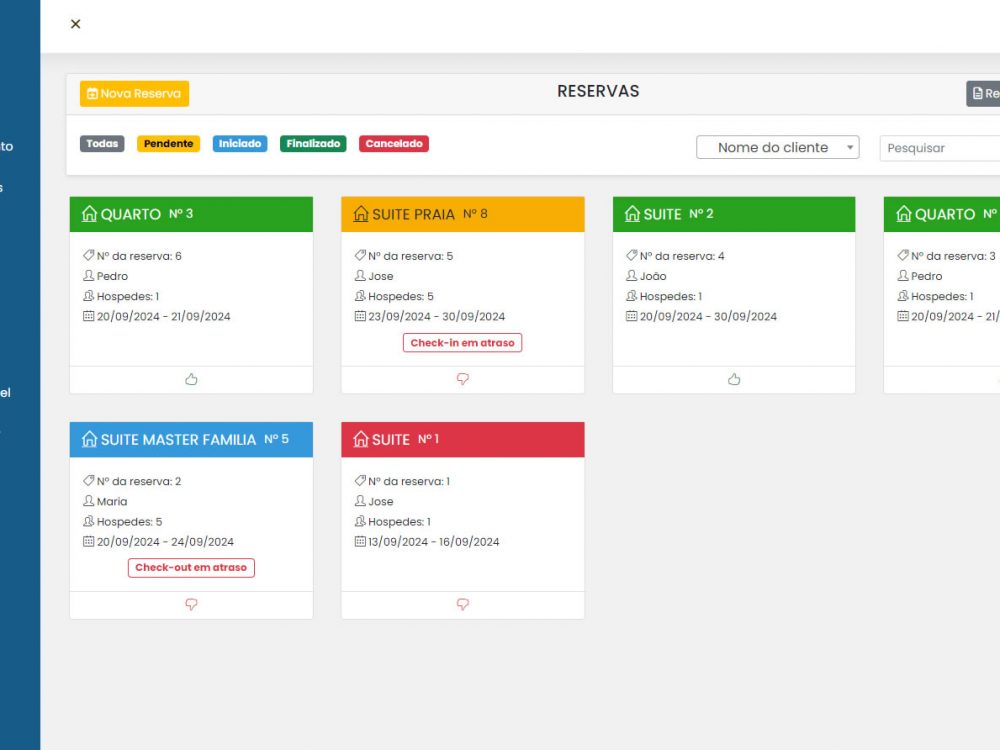The width and height of the screenshot is (1000, 750).
Task: Open the red Suite Nº 1 card header
Action: pos(462,440)
